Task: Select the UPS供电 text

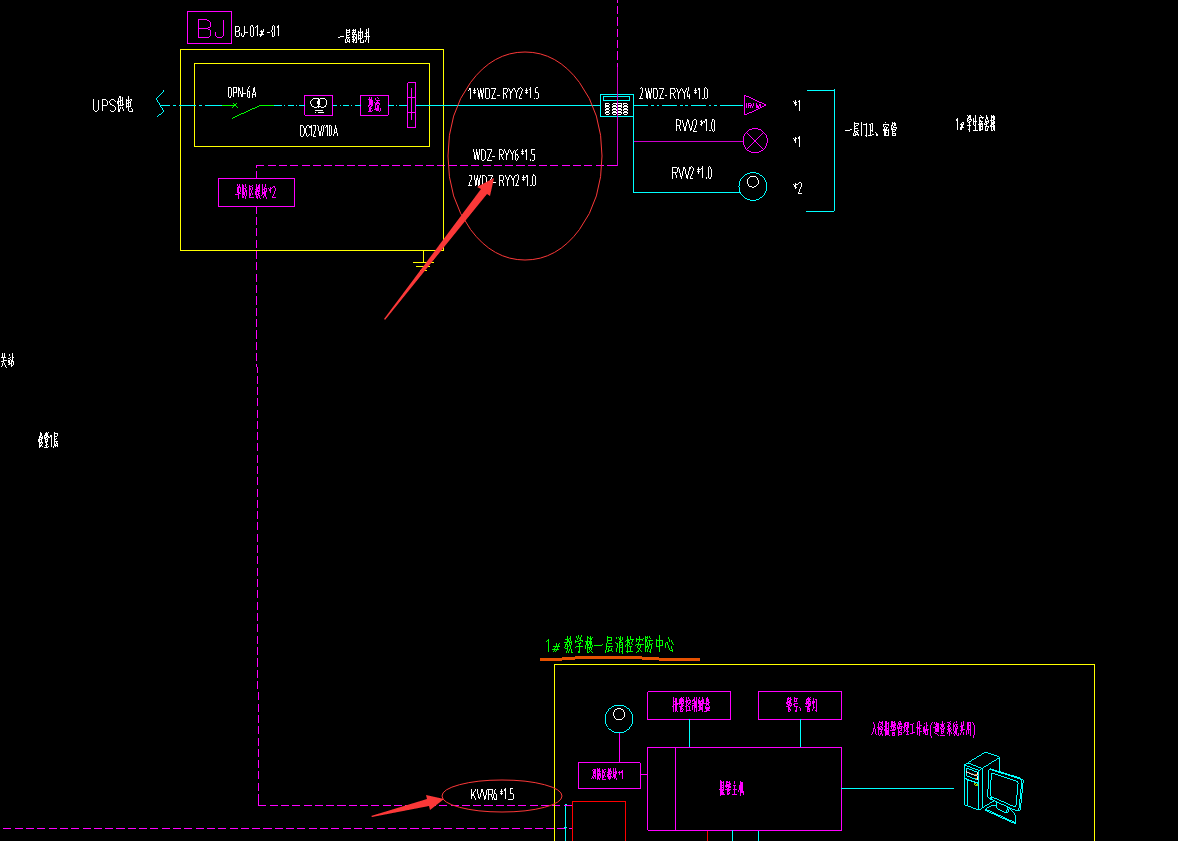Action: [x=113, y=105]
